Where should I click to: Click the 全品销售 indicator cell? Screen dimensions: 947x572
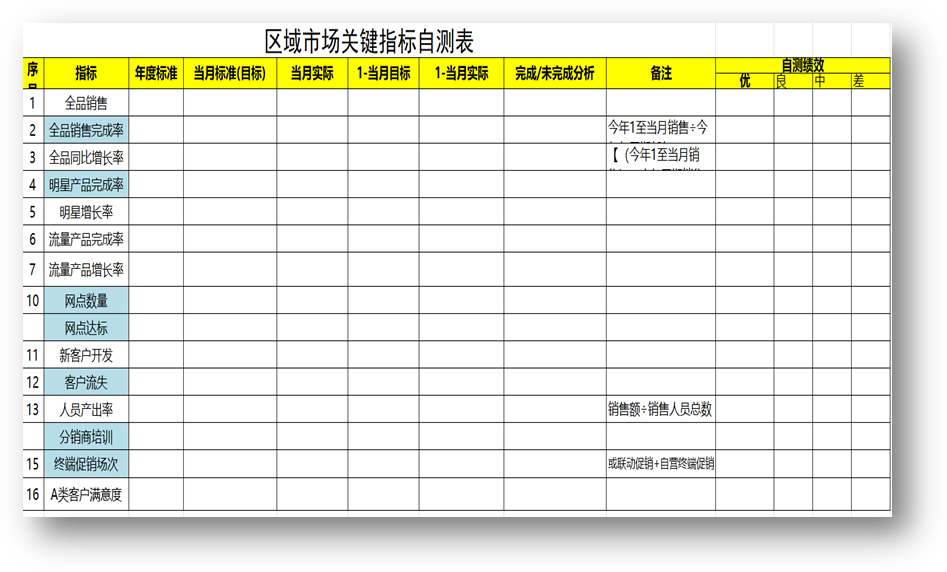pyautogui.click(x=86, y=102)
